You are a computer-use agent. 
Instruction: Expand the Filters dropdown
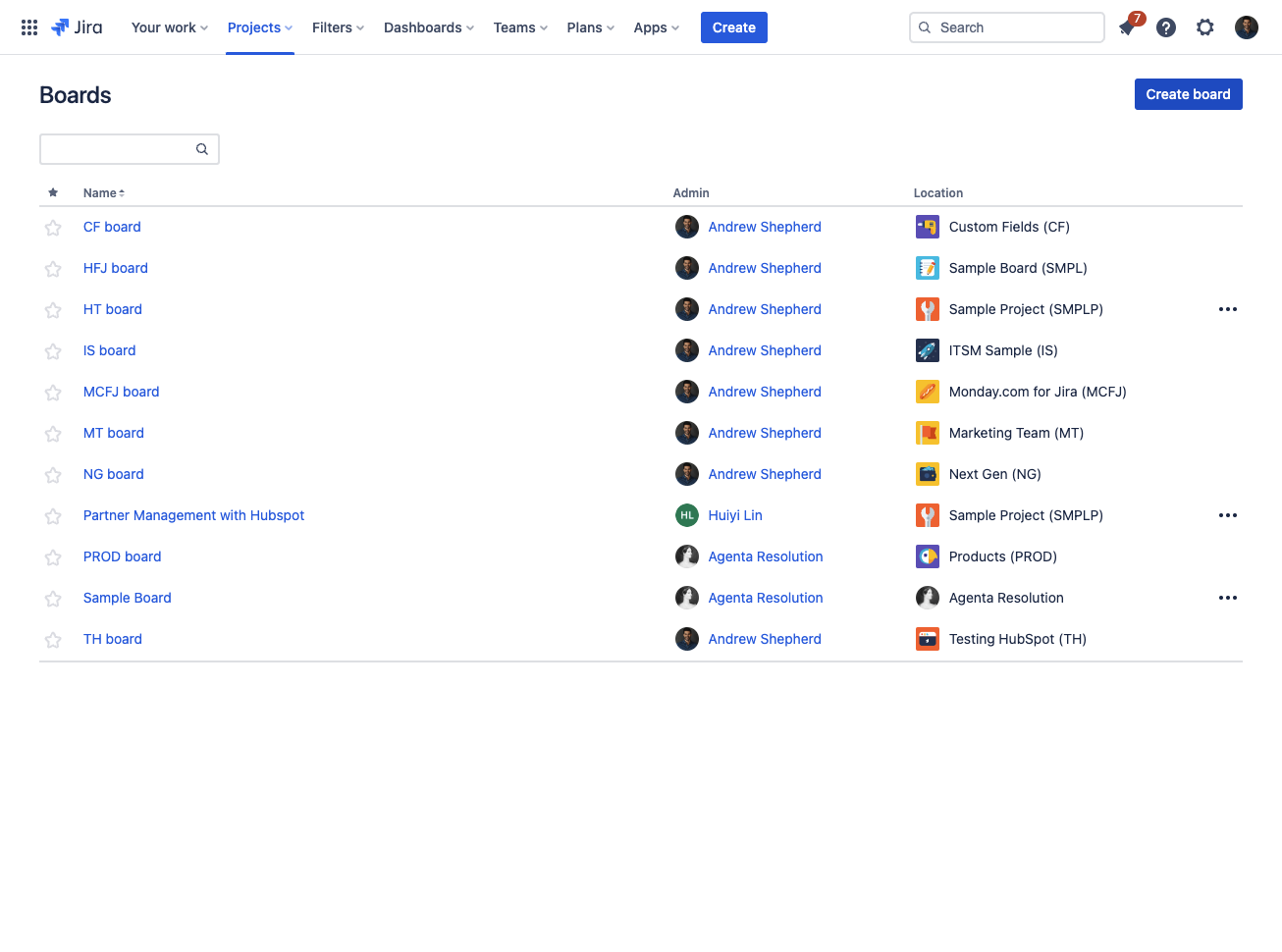click(338, 27)
